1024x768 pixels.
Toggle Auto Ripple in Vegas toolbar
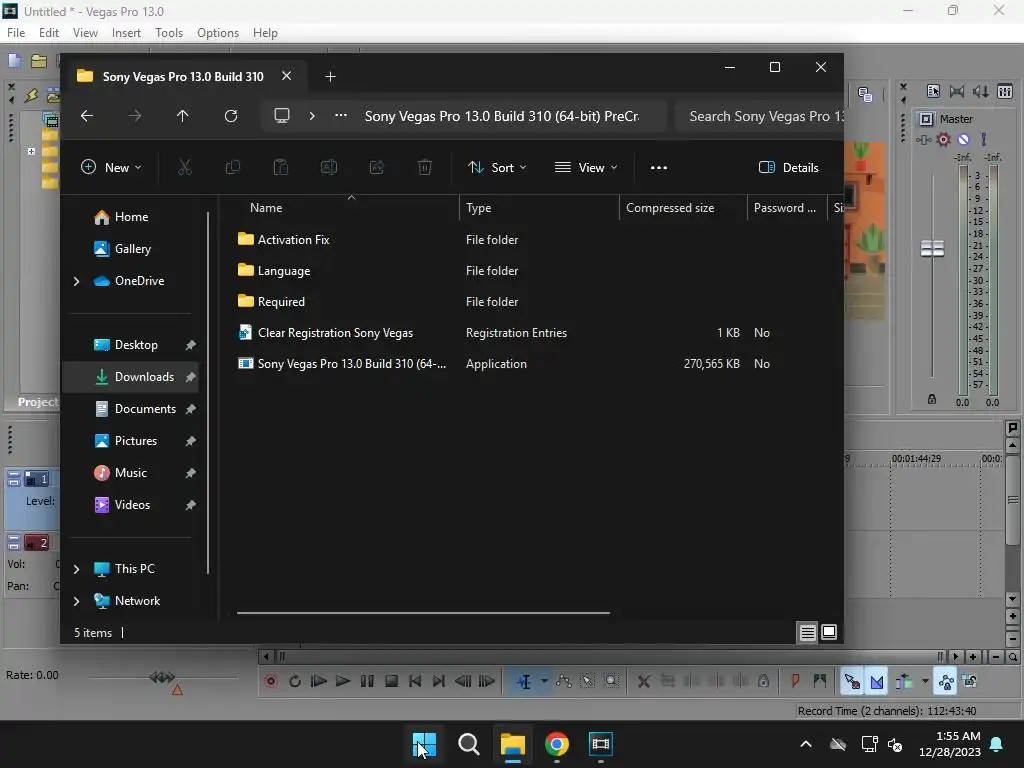(x=904, y=681)
